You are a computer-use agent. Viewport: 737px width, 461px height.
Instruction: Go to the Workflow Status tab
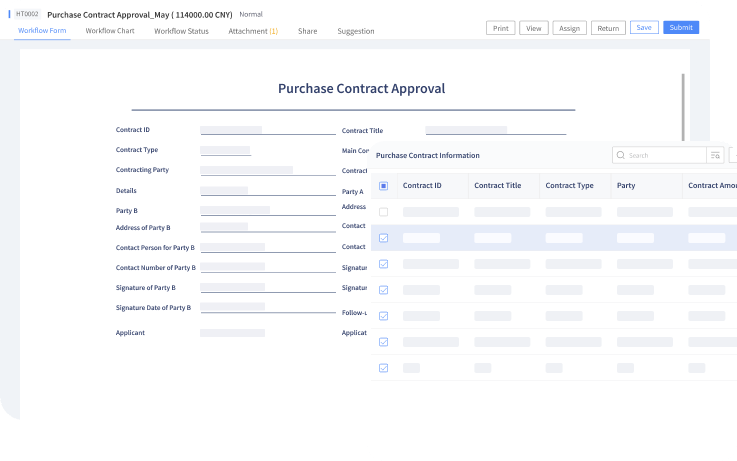[x=181, y=31]
